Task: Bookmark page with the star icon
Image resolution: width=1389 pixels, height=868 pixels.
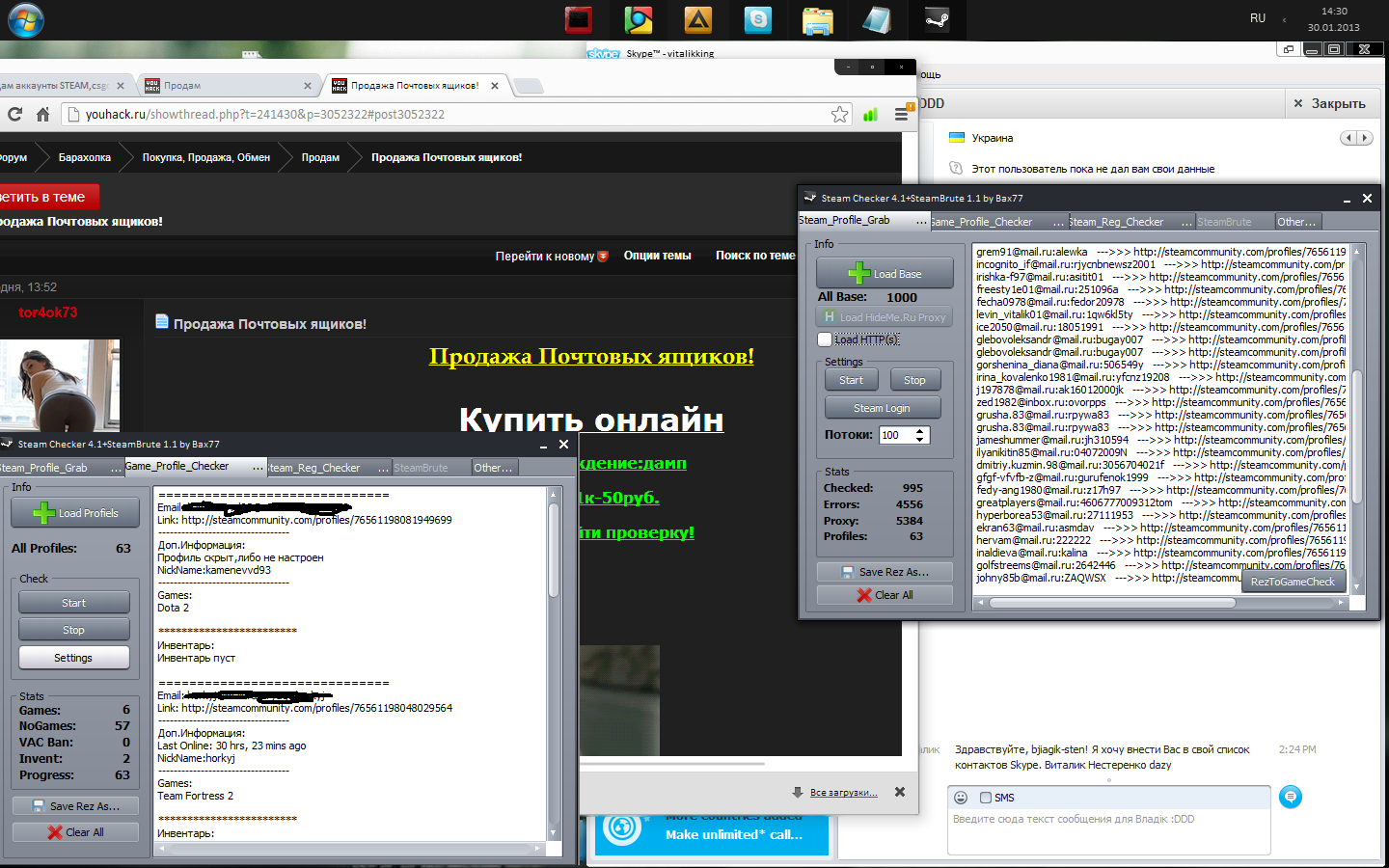Action: pos(839,115)
